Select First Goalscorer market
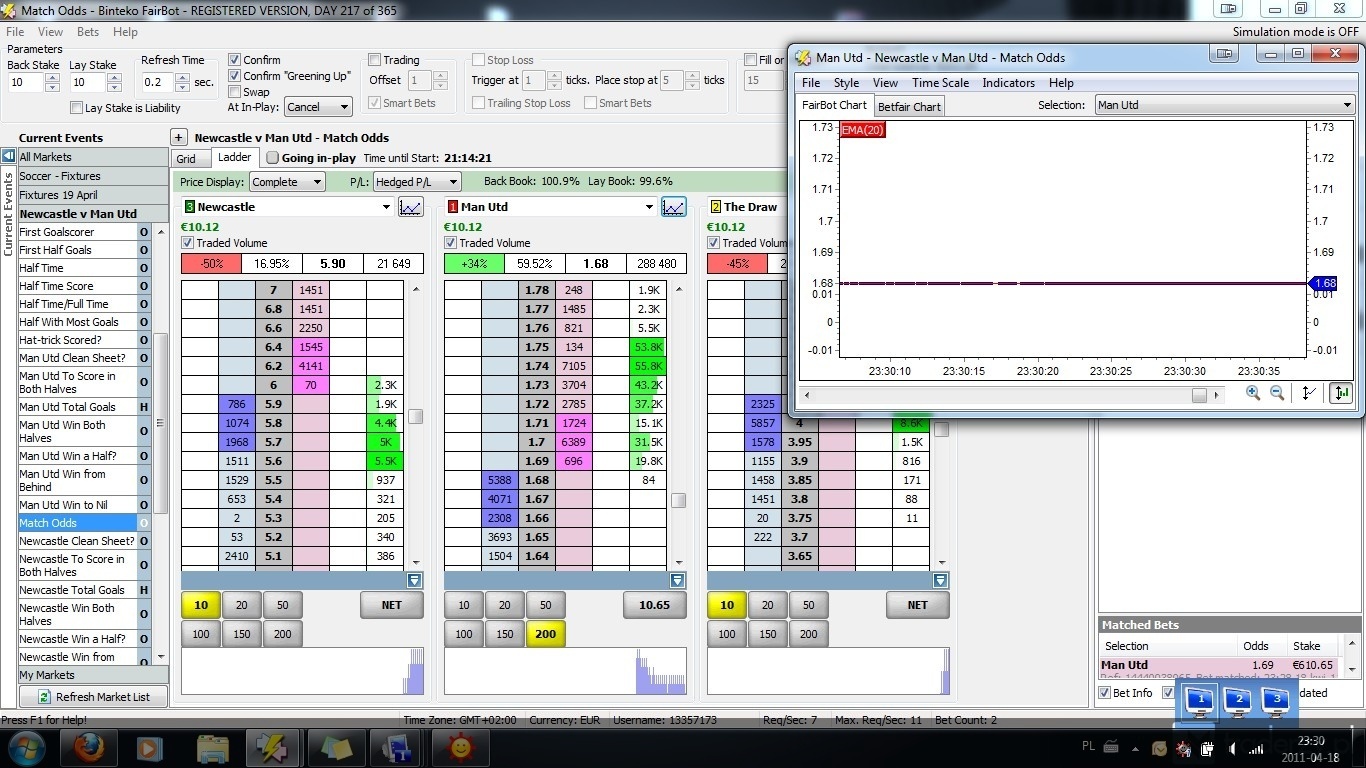The height and width of the screenshot is (768, 1366). (x=77, y=232)
